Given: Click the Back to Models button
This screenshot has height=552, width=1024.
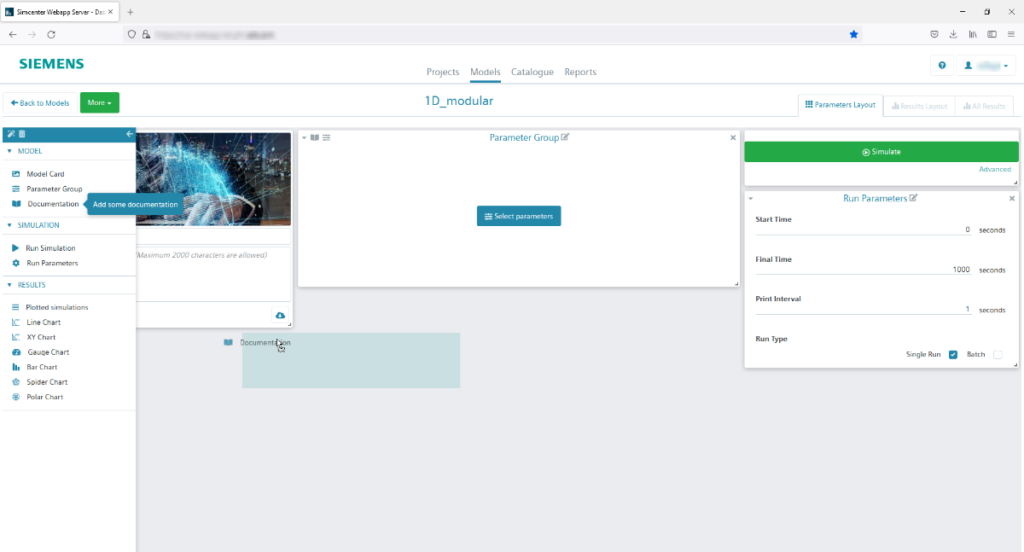Looking at the screenshot, I should coord(40,103).
